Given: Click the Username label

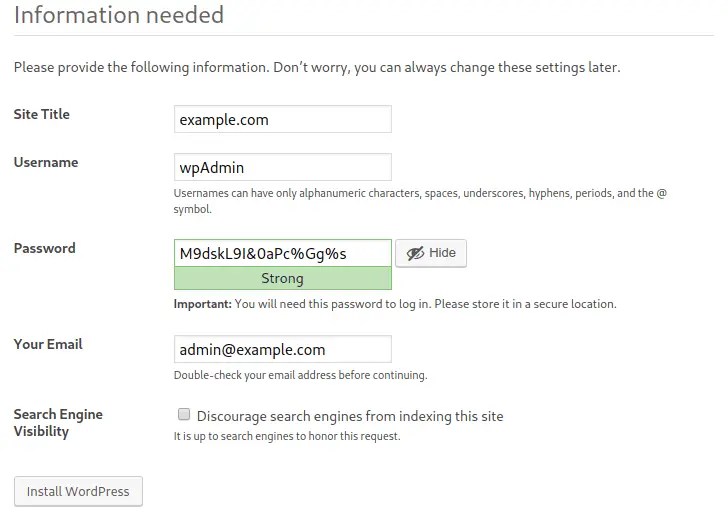Looking at the screenshot, I should pos(46,162).
